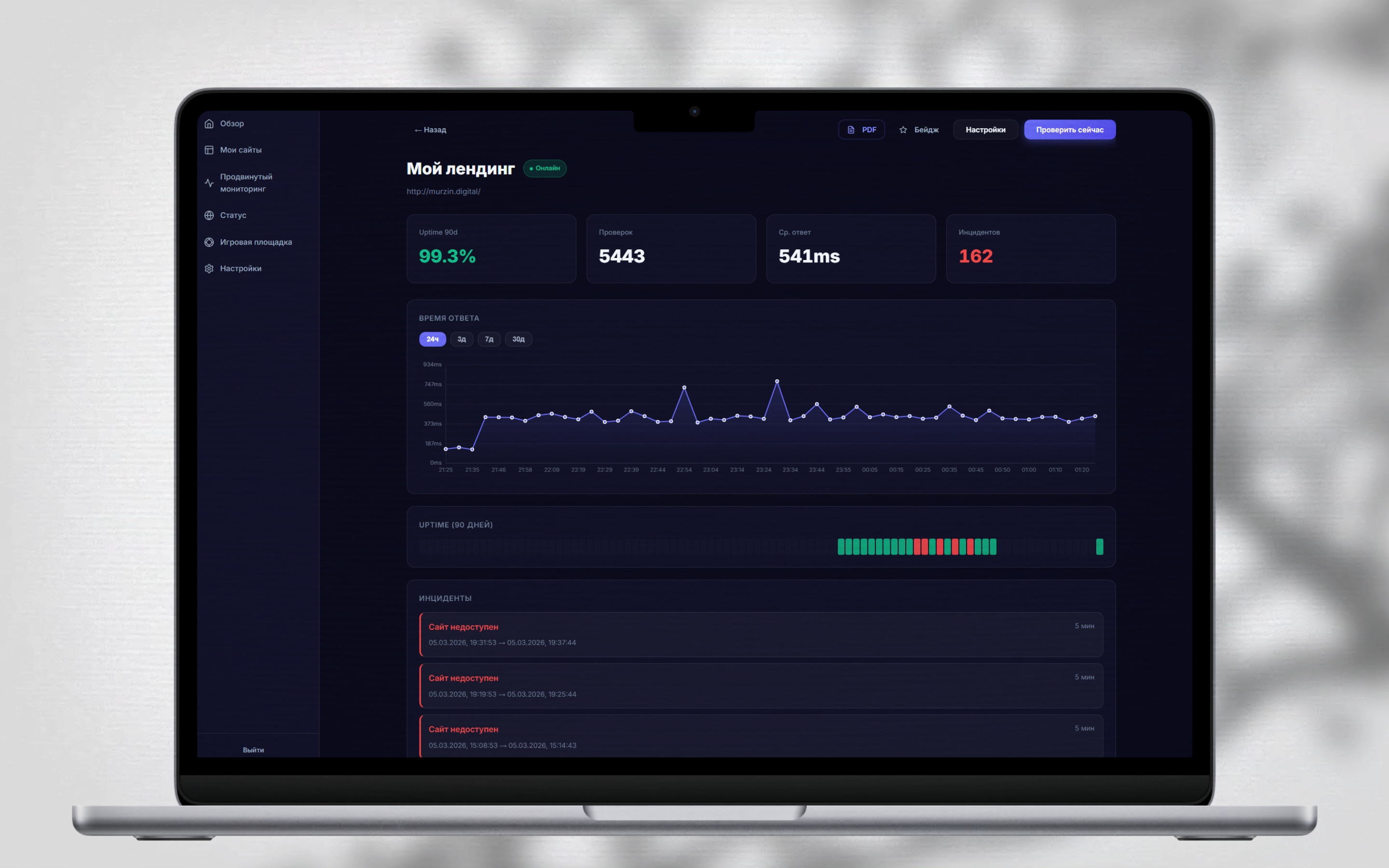Click the Обзор home icon

tap(209, 123)
